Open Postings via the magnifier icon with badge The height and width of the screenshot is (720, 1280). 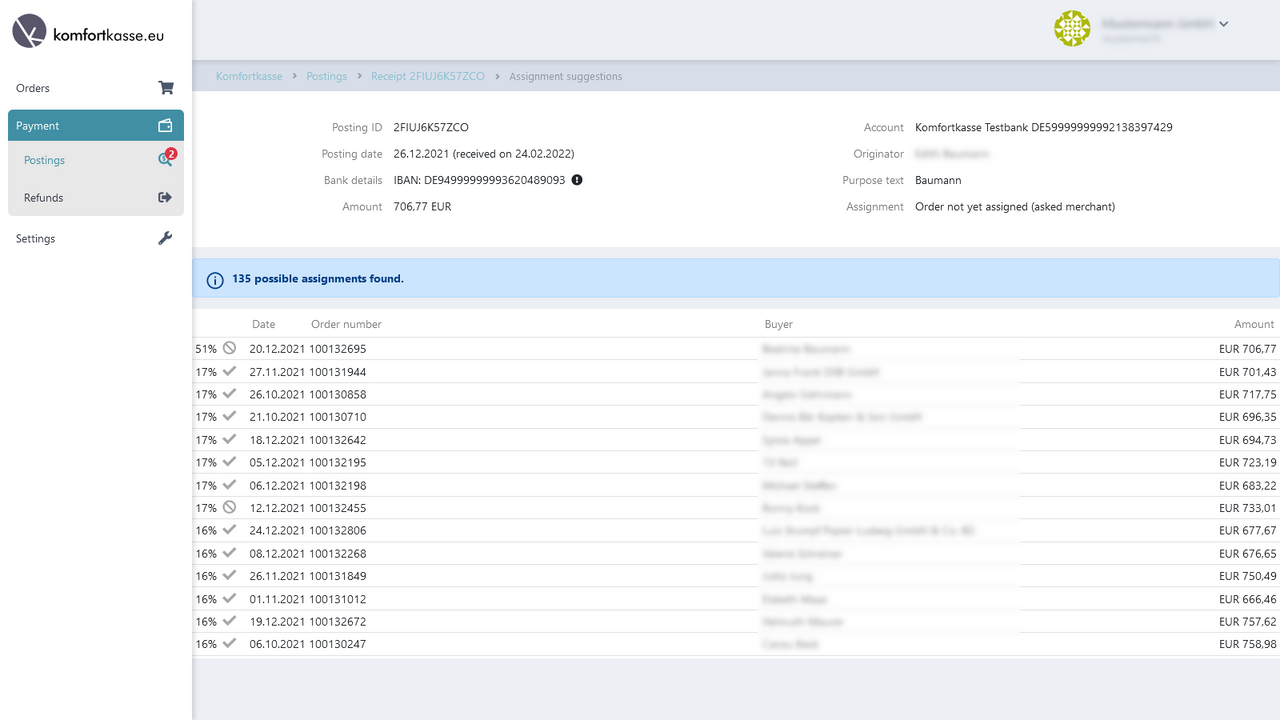click(164, 160)
